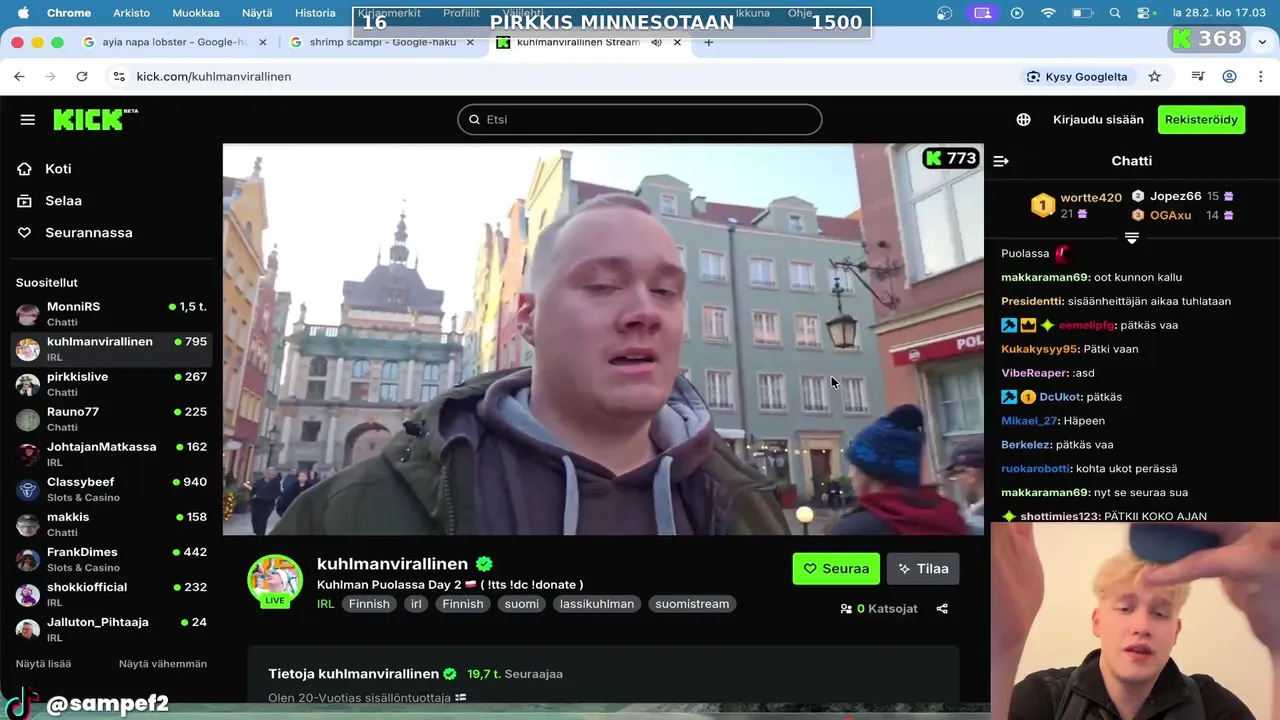Image resolution: width=1280 pixels, height=720 pixels.
Task: Click username makkaraman69 saying oot kunnon kallu
Action: point(1045,277)
